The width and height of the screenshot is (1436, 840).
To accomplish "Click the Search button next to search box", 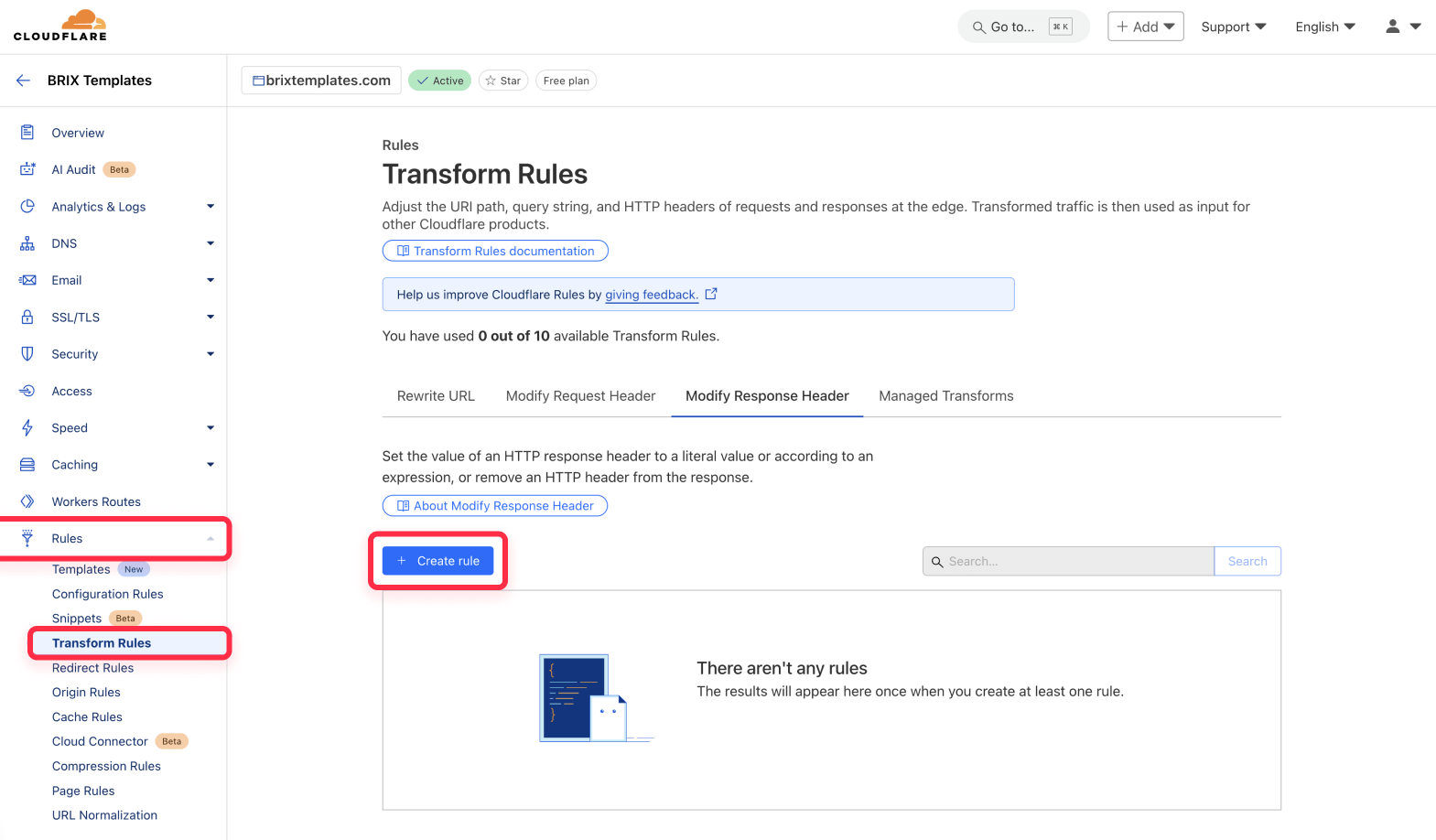I will pyautogui.click(x=1247, y=561).
